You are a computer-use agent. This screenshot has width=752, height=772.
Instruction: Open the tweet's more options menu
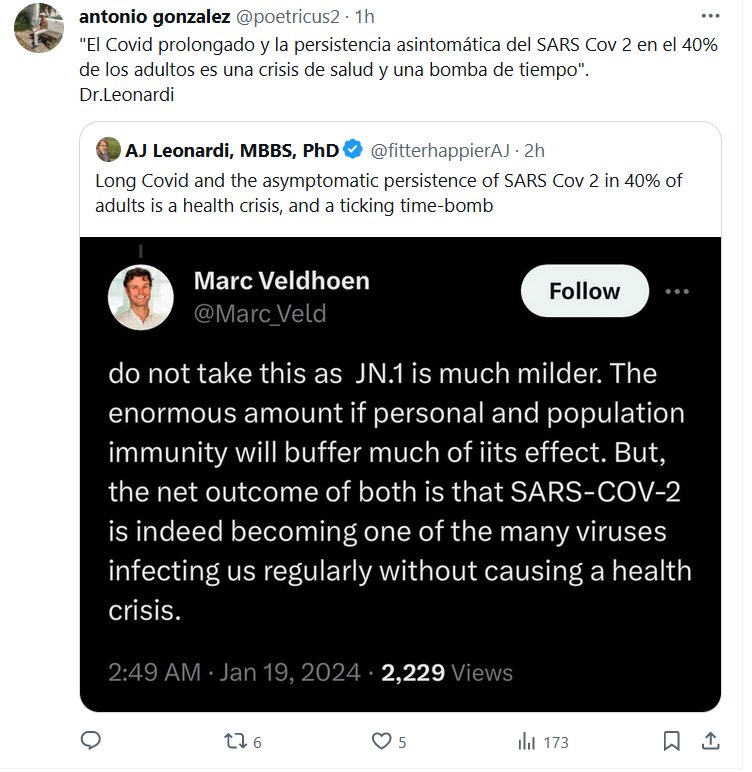tap(709, 17)
